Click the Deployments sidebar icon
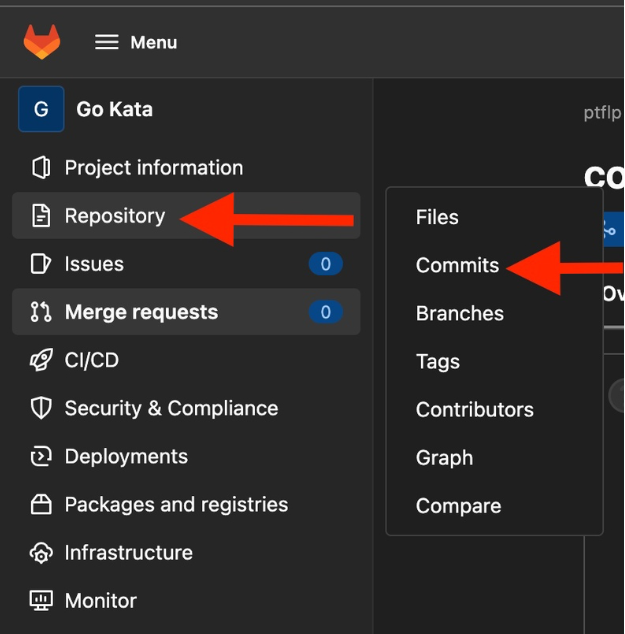 pos(41,456)
